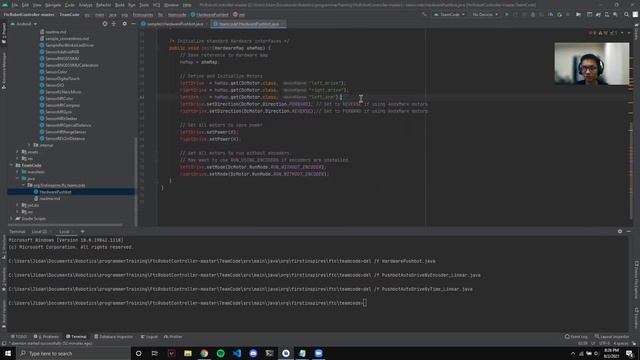Click the Debug app bug icon
640x360 pixels.
(x=533, y=15)
